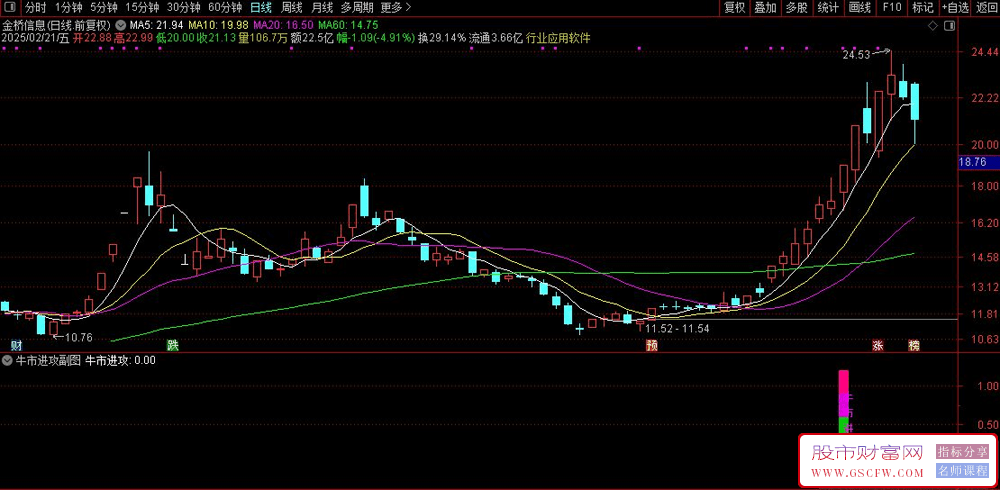Image resolution: width=1000 pixels, height=490 pixels.
Task: Toggle the right side panel icon
Action: click(x=950, y=26)
